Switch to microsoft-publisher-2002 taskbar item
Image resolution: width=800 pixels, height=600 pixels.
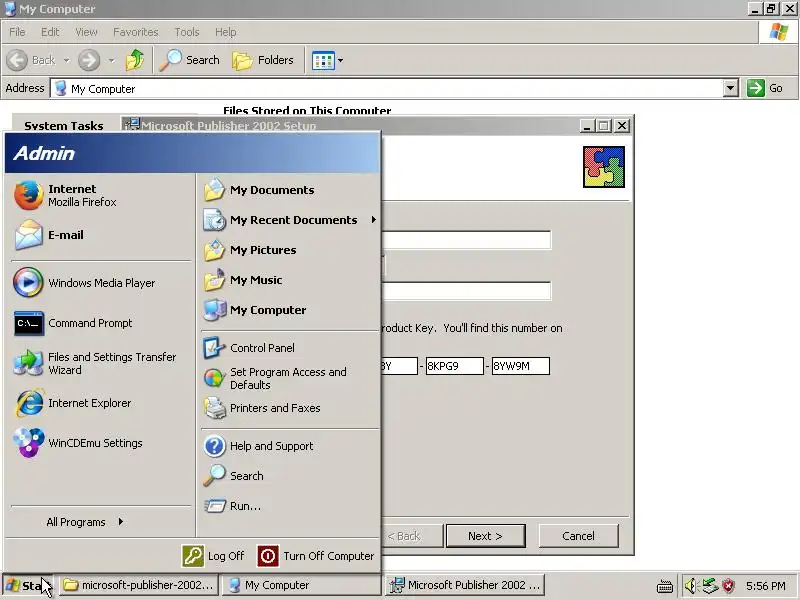tap(139, 585)
